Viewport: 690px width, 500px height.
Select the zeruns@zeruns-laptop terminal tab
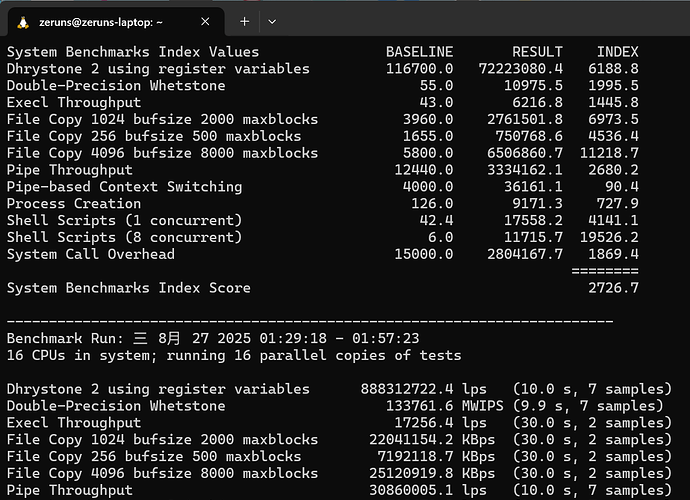point(116,22)
